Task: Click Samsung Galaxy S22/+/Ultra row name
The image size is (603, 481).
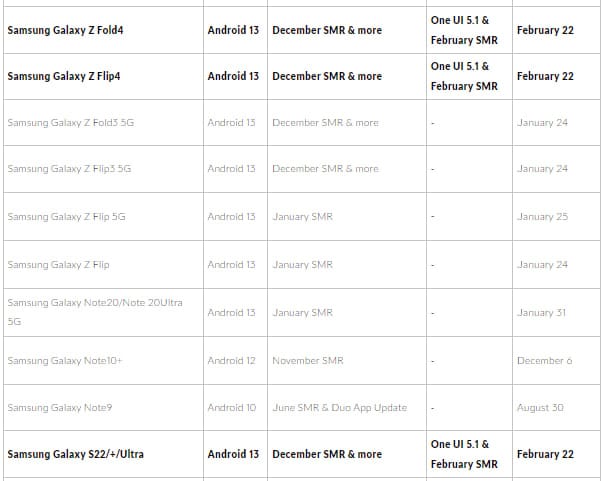Action: [x=75, y=454]
